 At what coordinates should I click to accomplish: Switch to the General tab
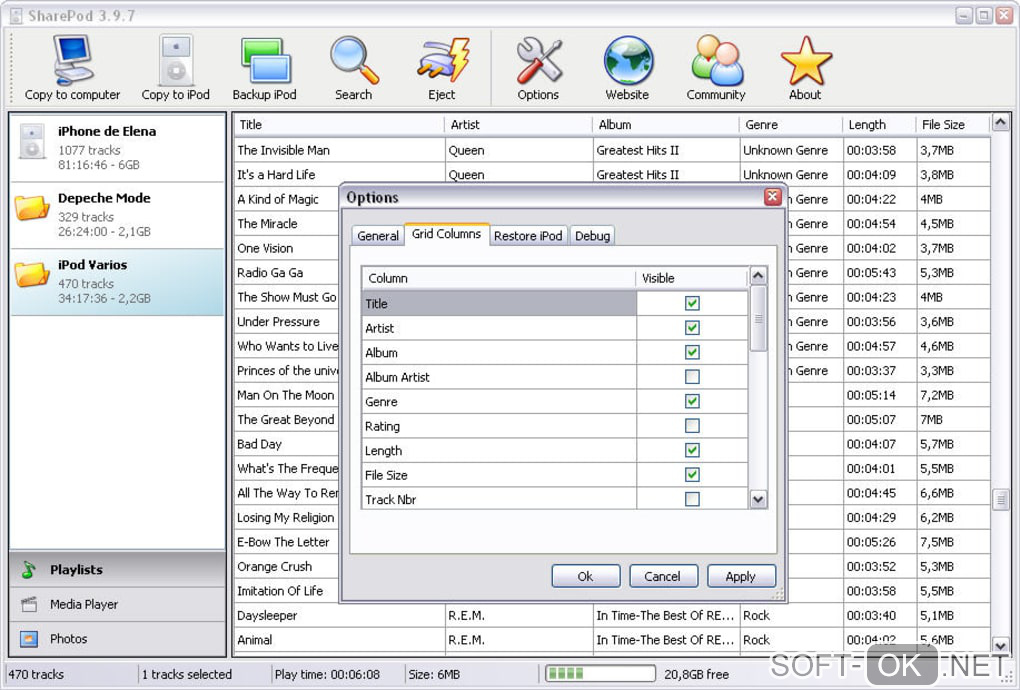(x=378, y=236)
